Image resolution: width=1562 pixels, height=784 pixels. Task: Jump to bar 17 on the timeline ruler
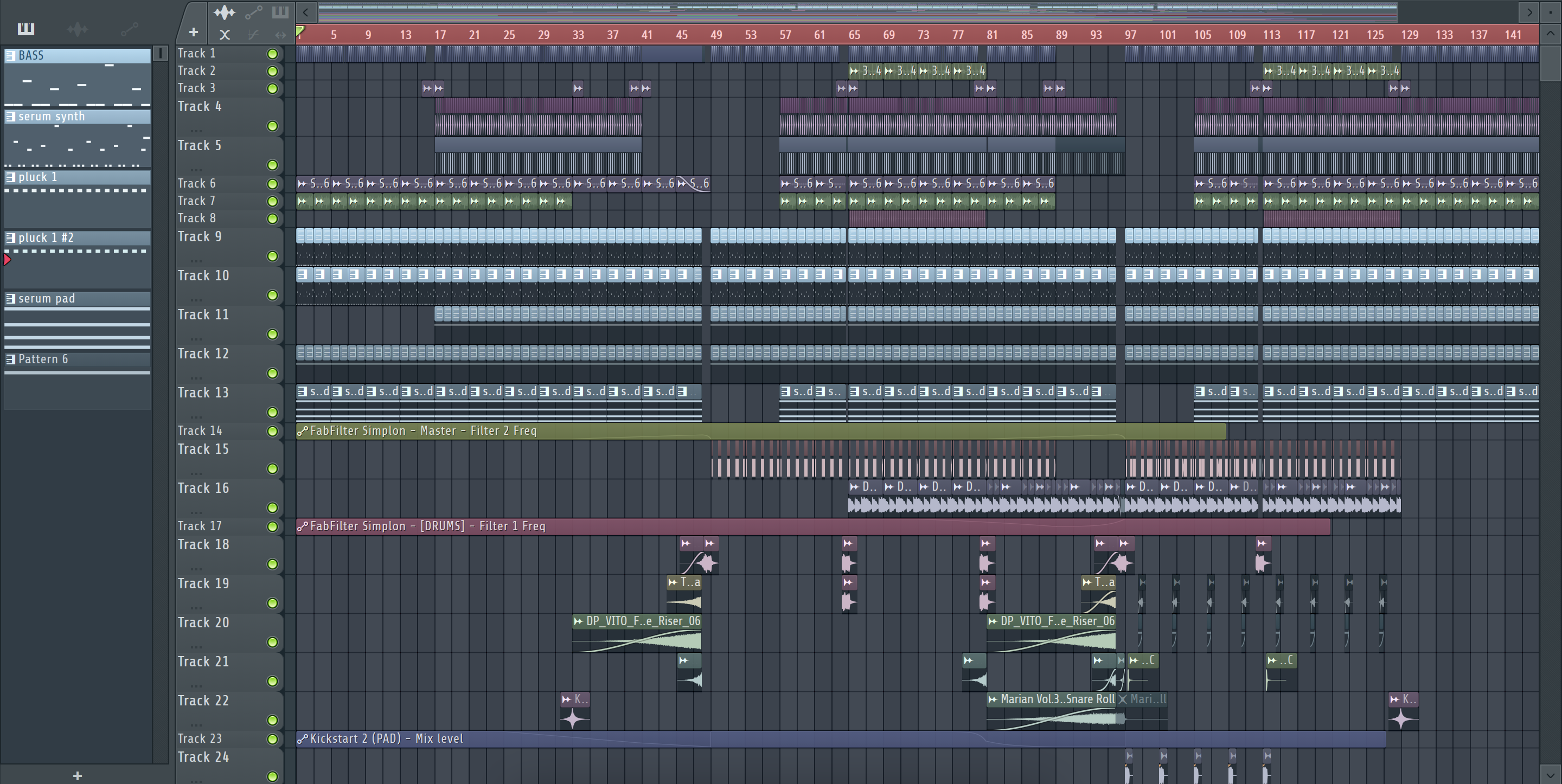(440, 35)
